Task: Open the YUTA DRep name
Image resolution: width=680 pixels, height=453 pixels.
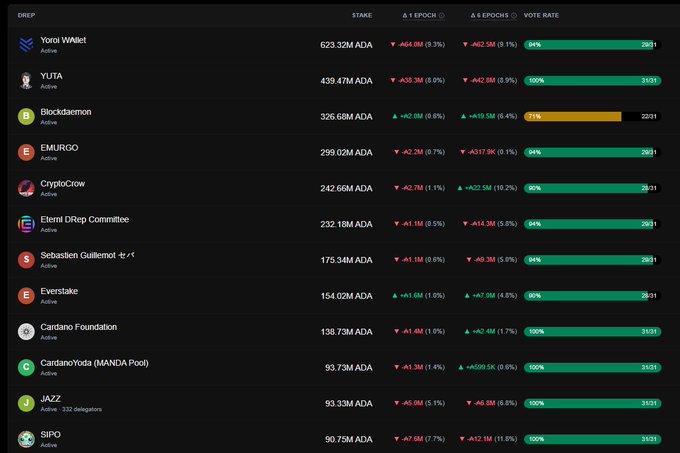Action: click(x=52, y=76)
